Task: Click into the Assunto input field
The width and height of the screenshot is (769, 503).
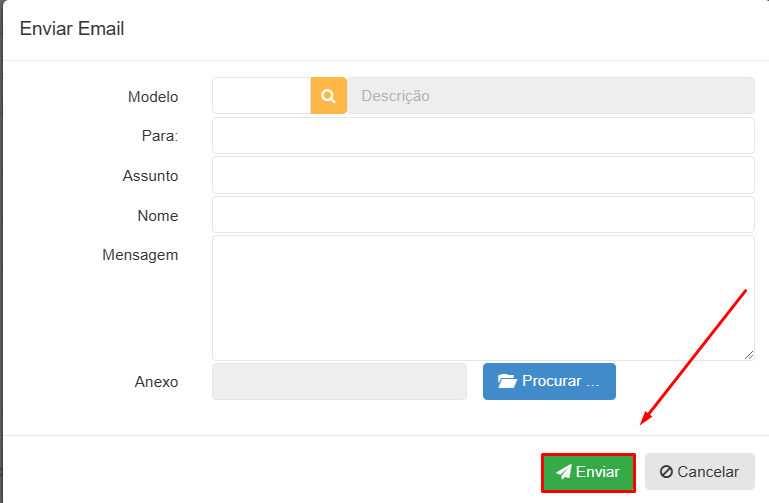Action: (x=483, y=175)
